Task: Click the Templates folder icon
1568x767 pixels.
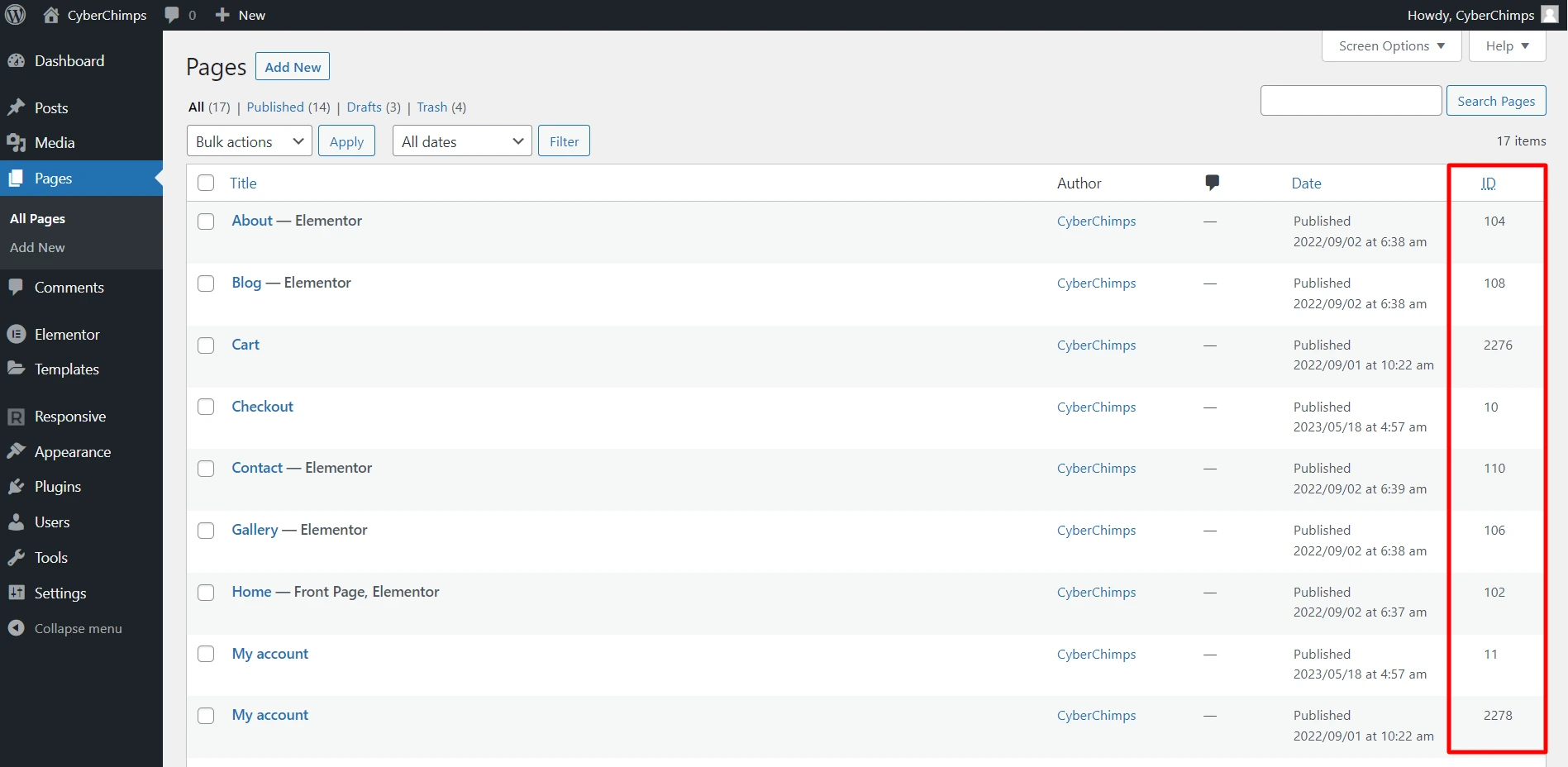Action: pos(17,369)
